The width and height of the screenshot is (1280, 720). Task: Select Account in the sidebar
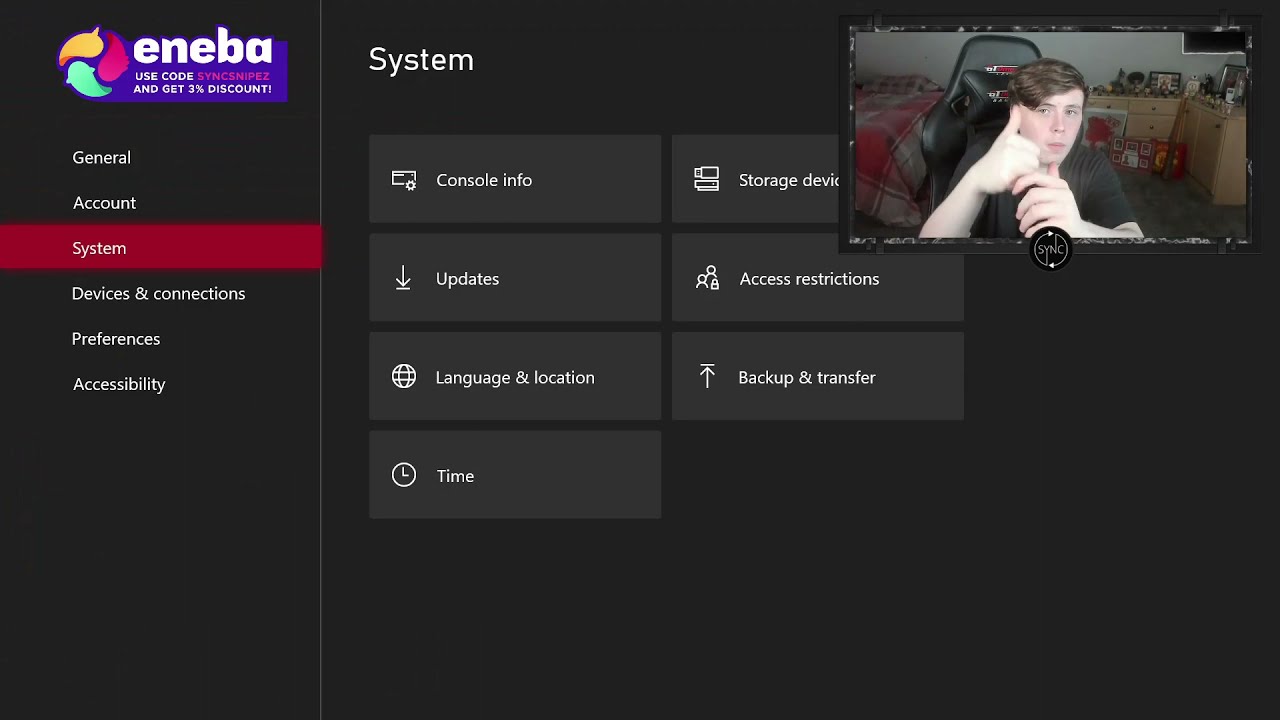click(x=104, y=203)
